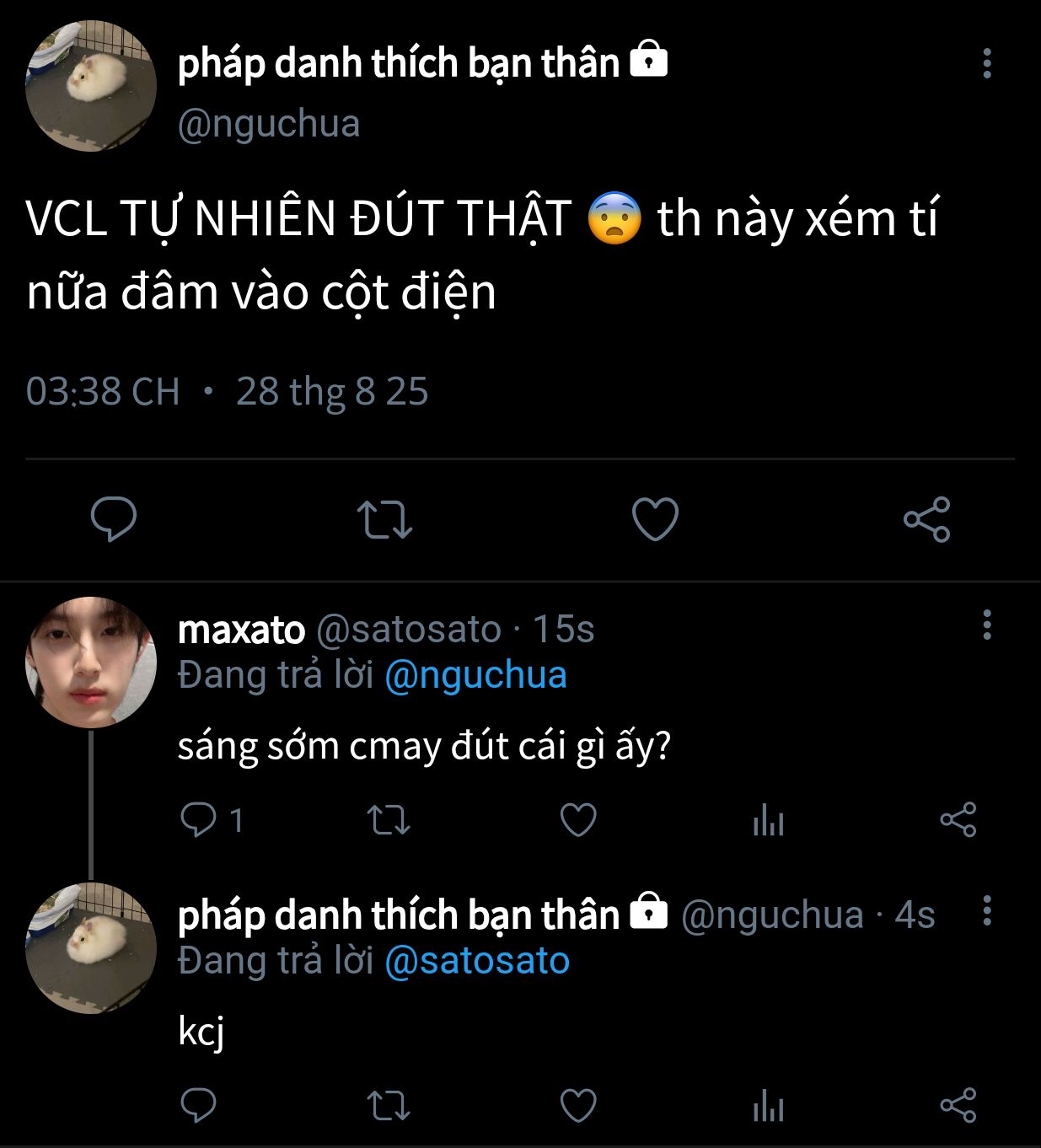
Task: Like maxato's reply
Action: (x=578, y=819)
